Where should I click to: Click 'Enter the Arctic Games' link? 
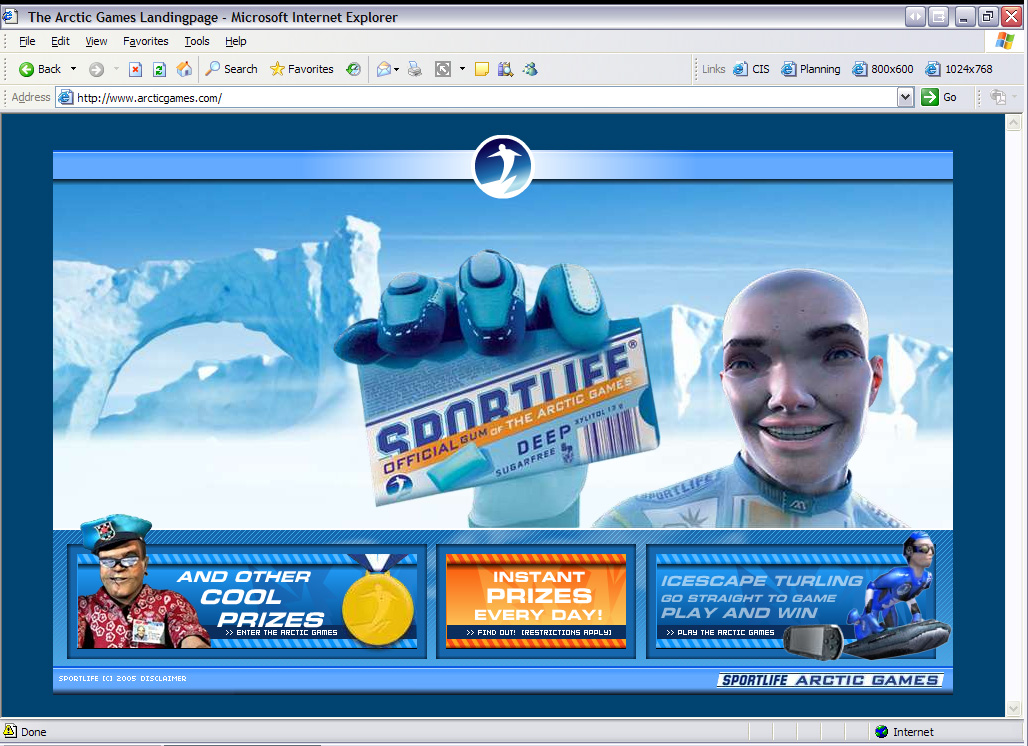(281, 633)
